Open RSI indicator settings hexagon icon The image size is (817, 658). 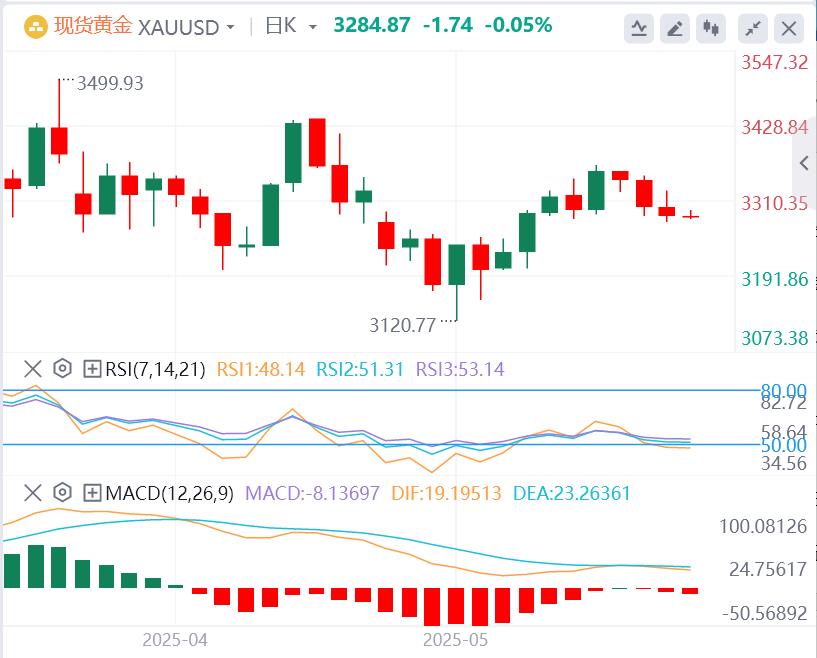(62, 369)
